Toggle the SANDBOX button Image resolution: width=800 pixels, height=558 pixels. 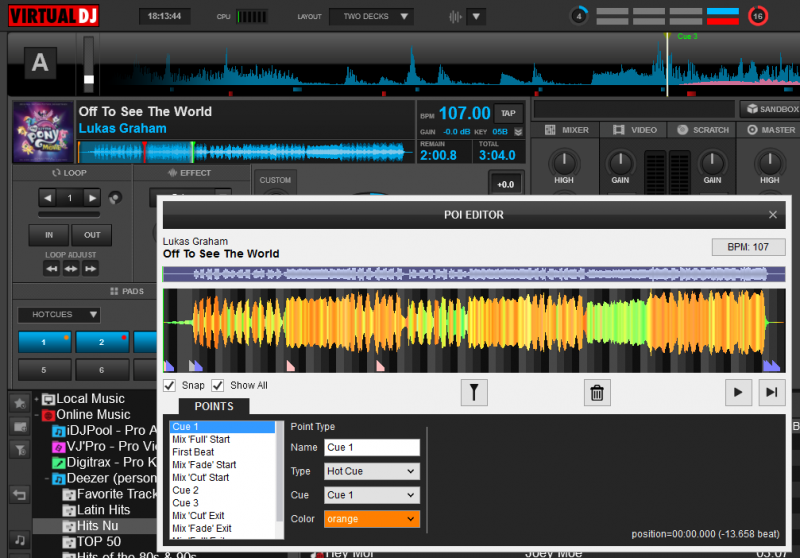tap(772, 109)
